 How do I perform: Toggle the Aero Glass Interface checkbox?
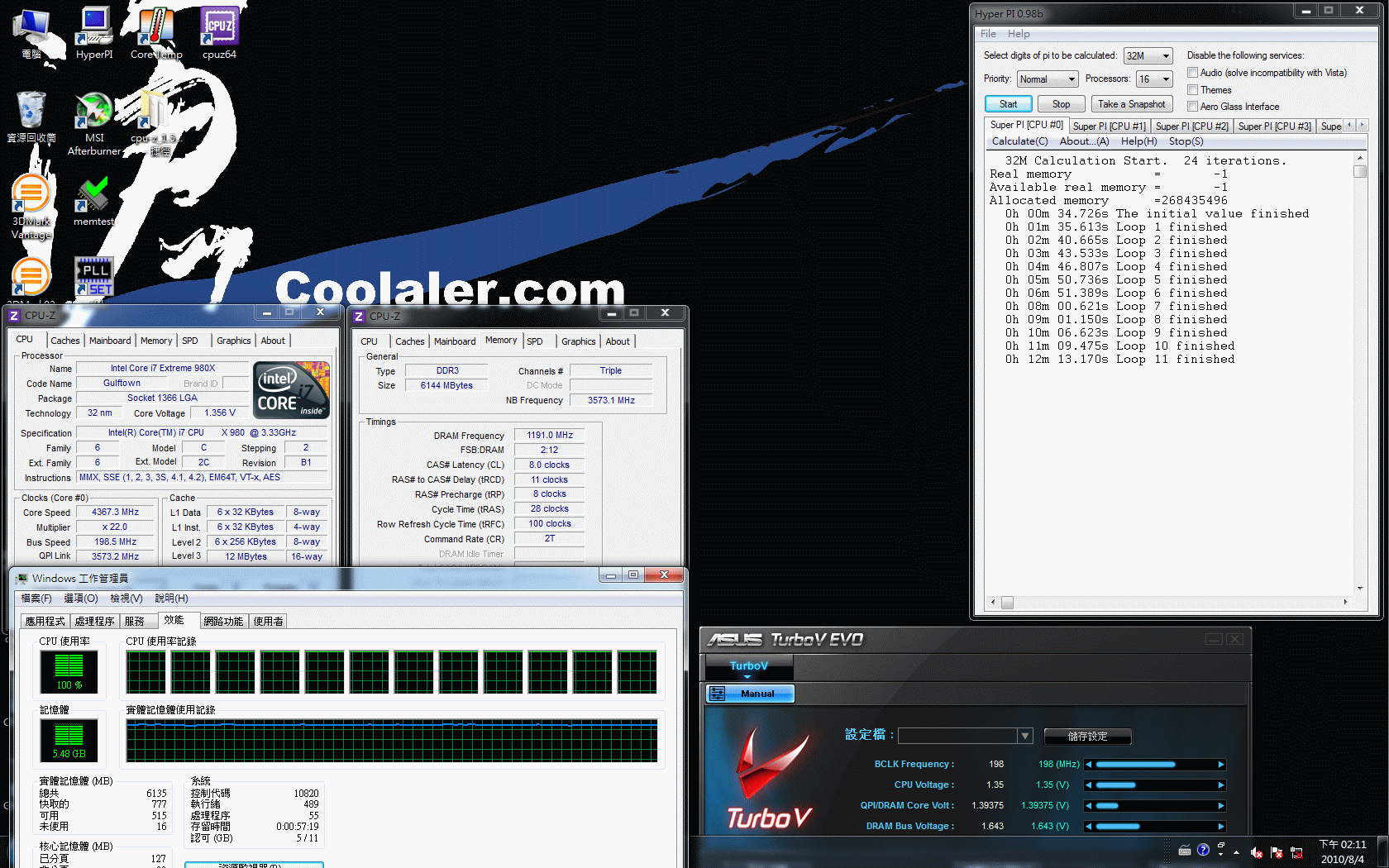click(1193, 106)
